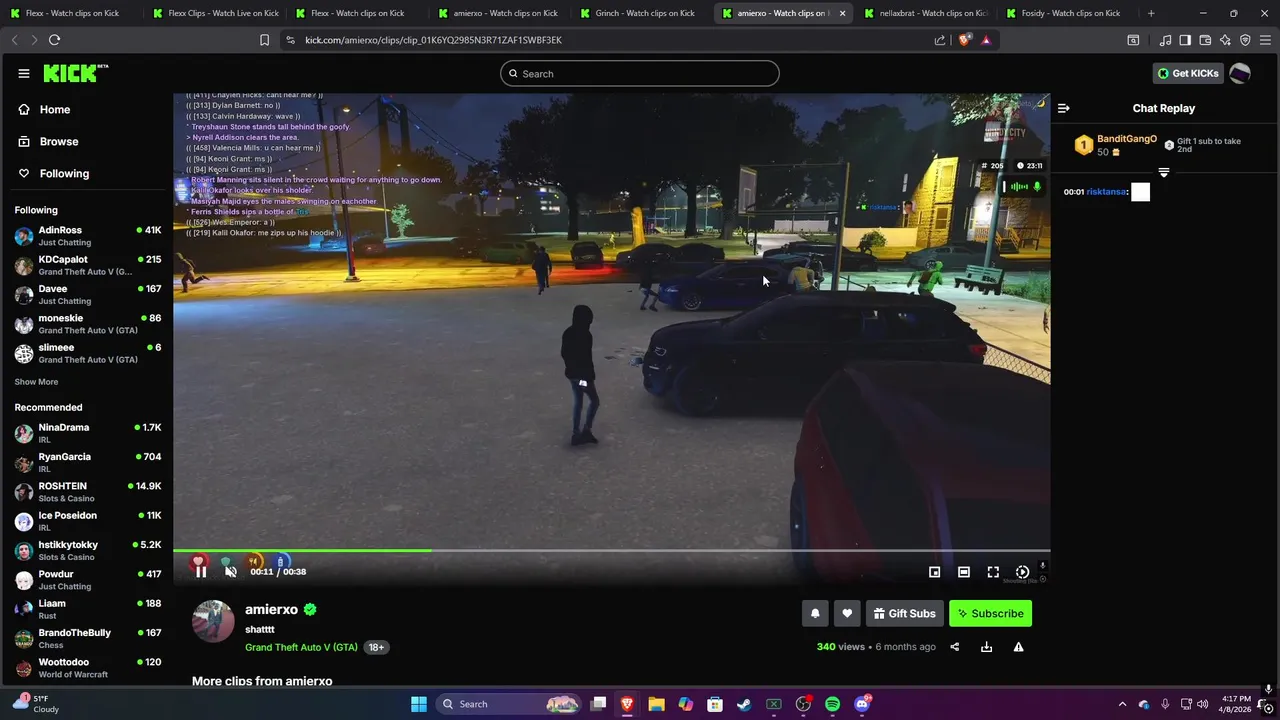Image resolution: width=1280 pixels, height=720 pixels.
Task: Seek on the video progress bar
Action: tap(611, 550)
